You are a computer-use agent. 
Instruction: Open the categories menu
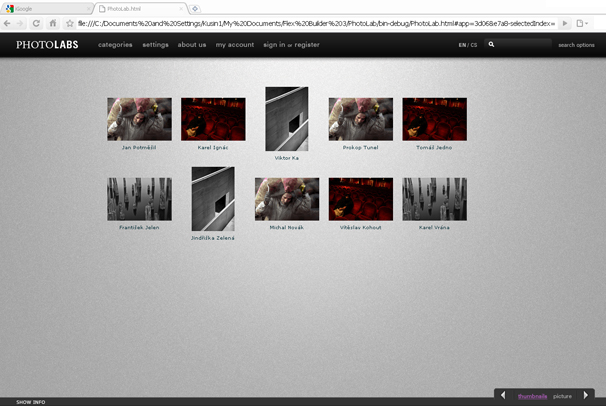tap(115, 45)
